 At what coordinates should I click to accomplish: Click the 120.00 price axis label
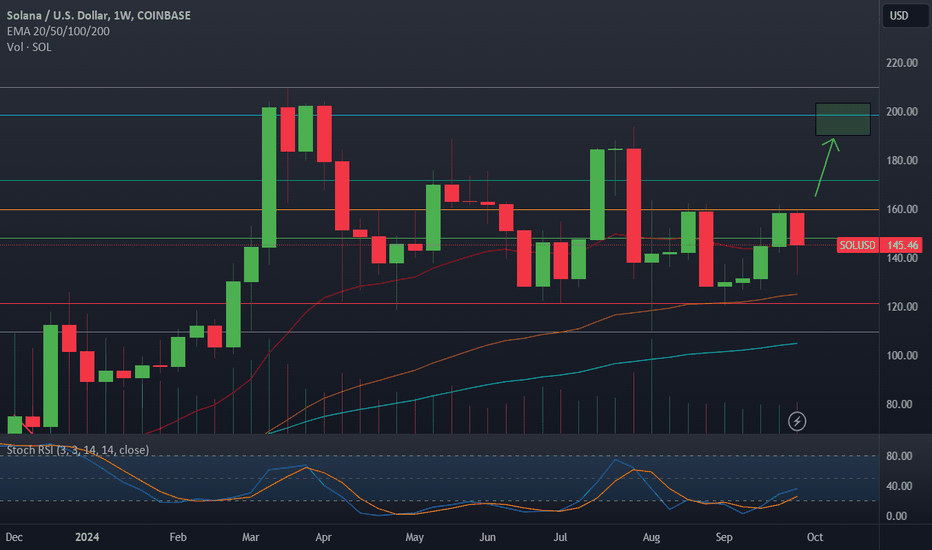[901, 307]
